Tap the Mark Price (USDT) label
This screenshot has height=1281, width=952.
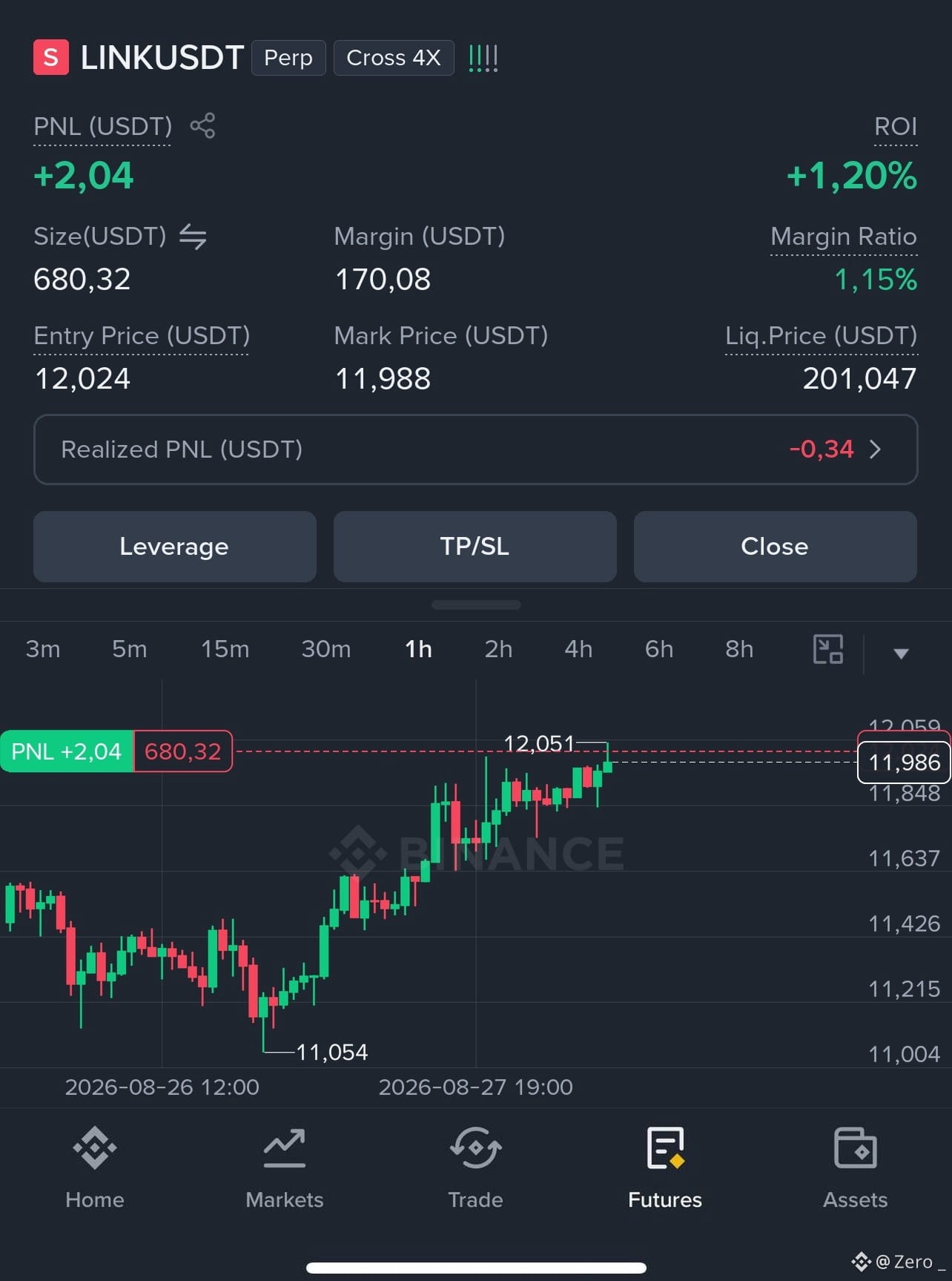pyautogui.click(x=441, y=336)
